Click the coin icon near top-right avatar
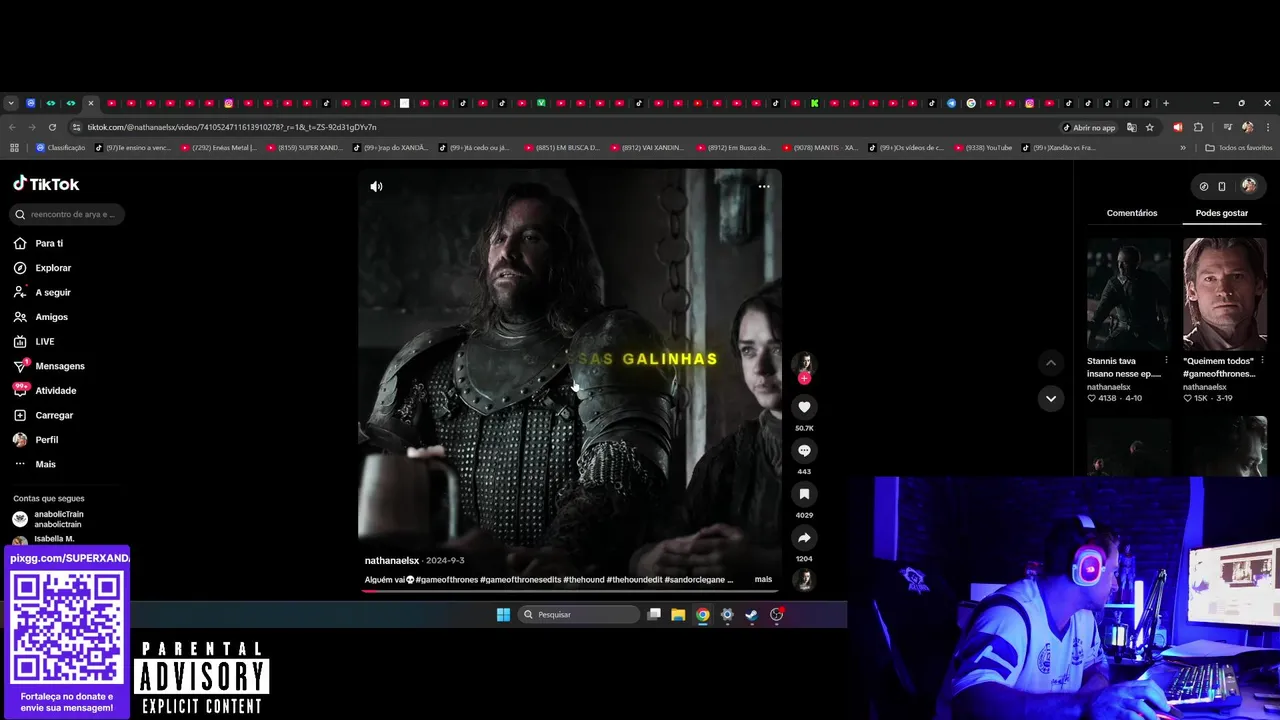This screenshot has width=1280, height=720. pos(1204,186)
